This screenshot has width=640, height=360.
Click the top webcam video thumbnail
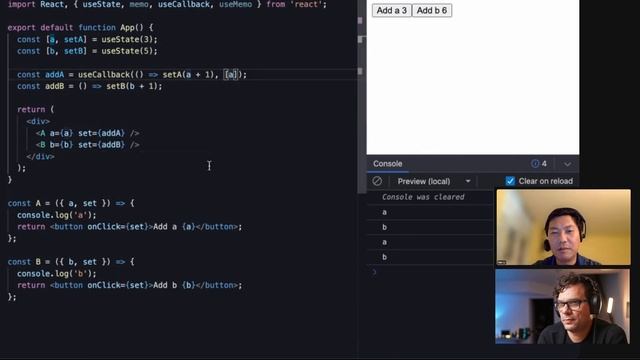coord(564,227)
